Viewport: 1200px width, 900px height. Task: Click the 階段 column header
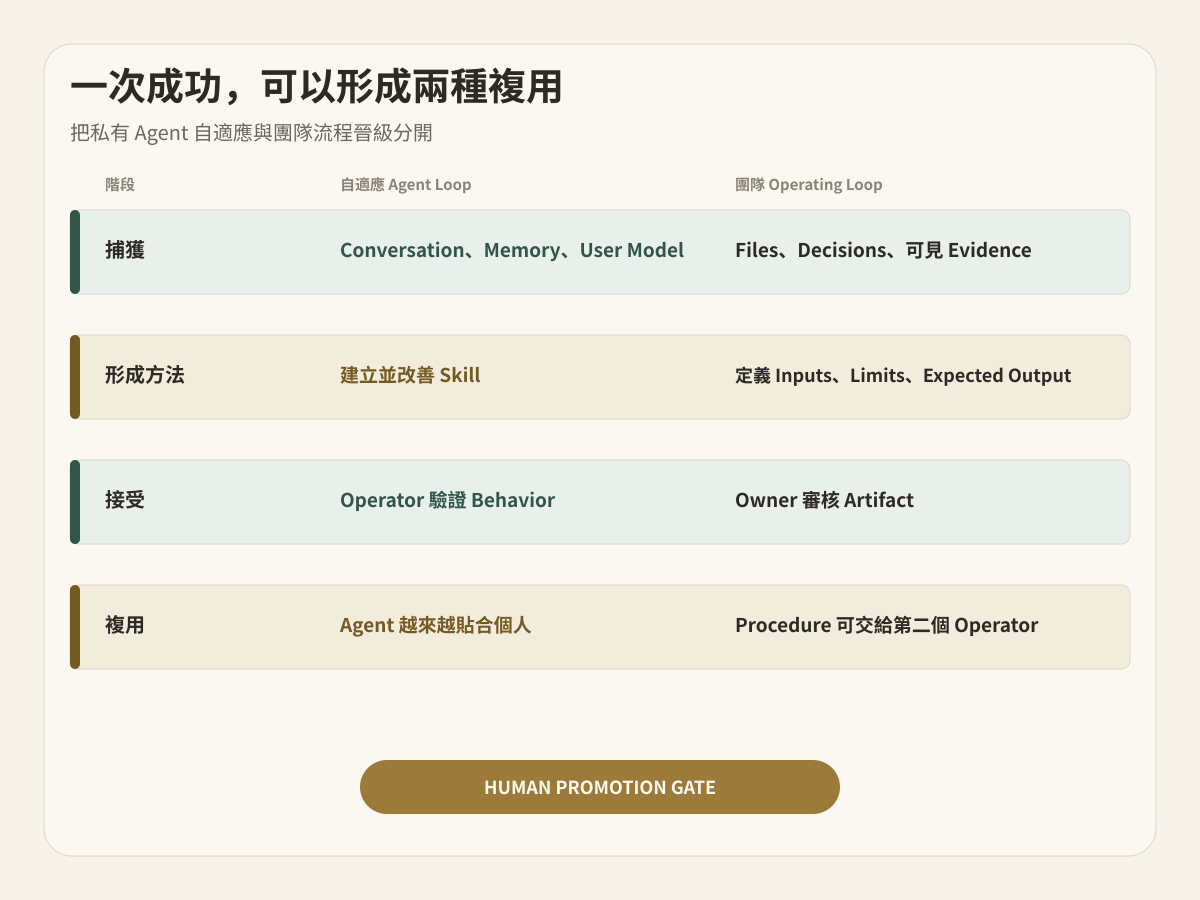pos(120,185)
